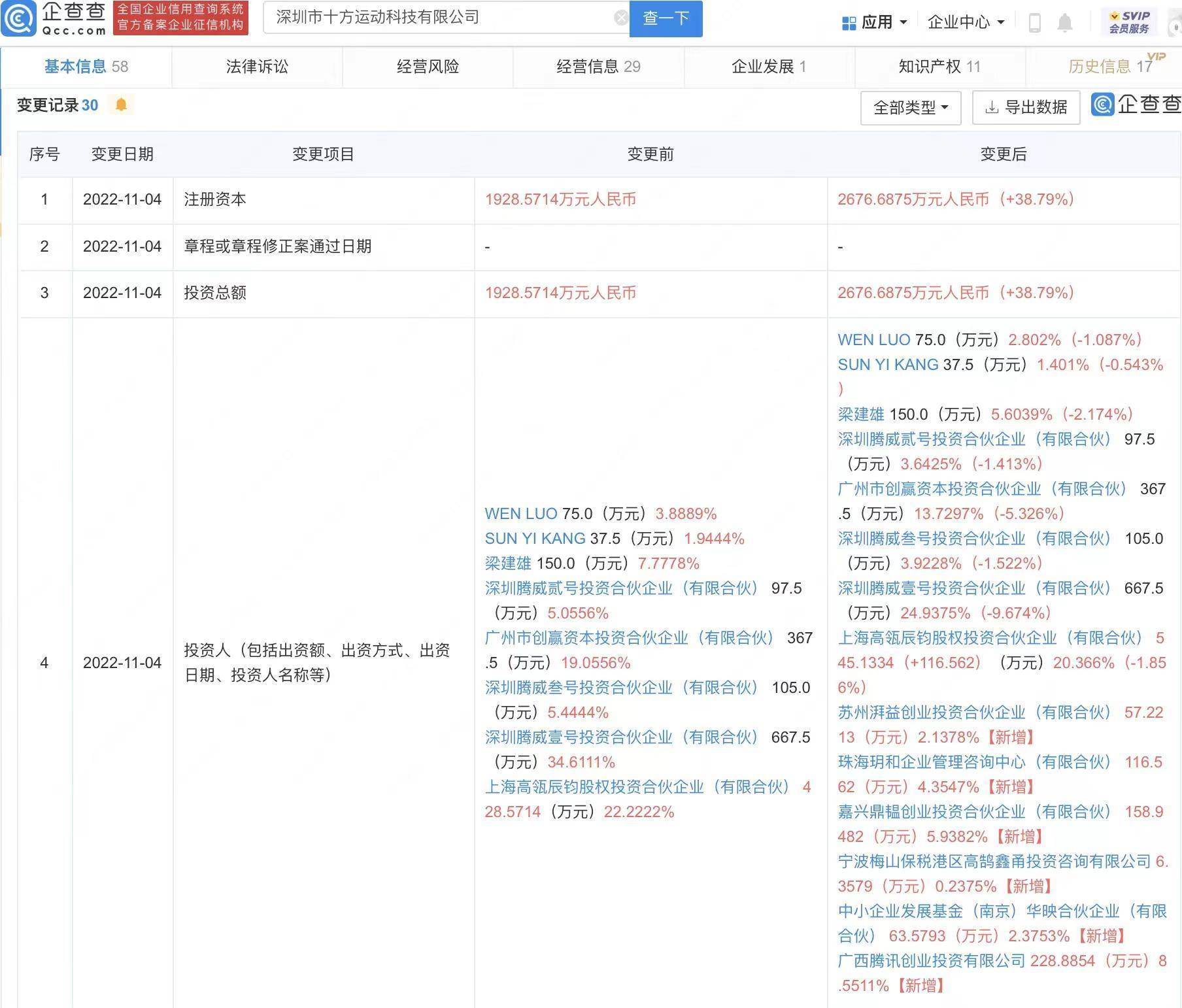Open SUN YI KANG link in 变更前 column

tap(535, 539)
